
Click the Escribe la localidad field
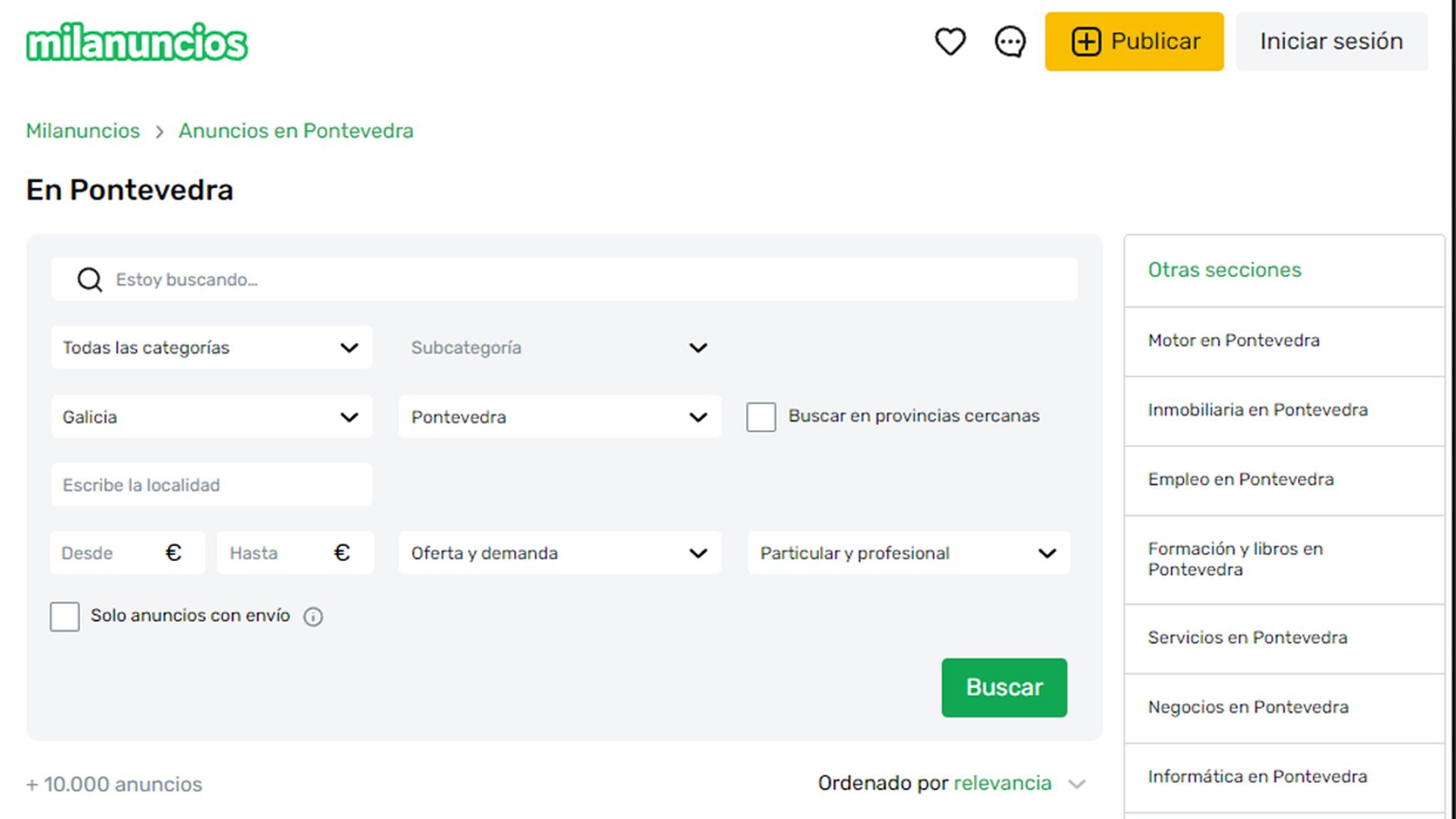point(211,484)
